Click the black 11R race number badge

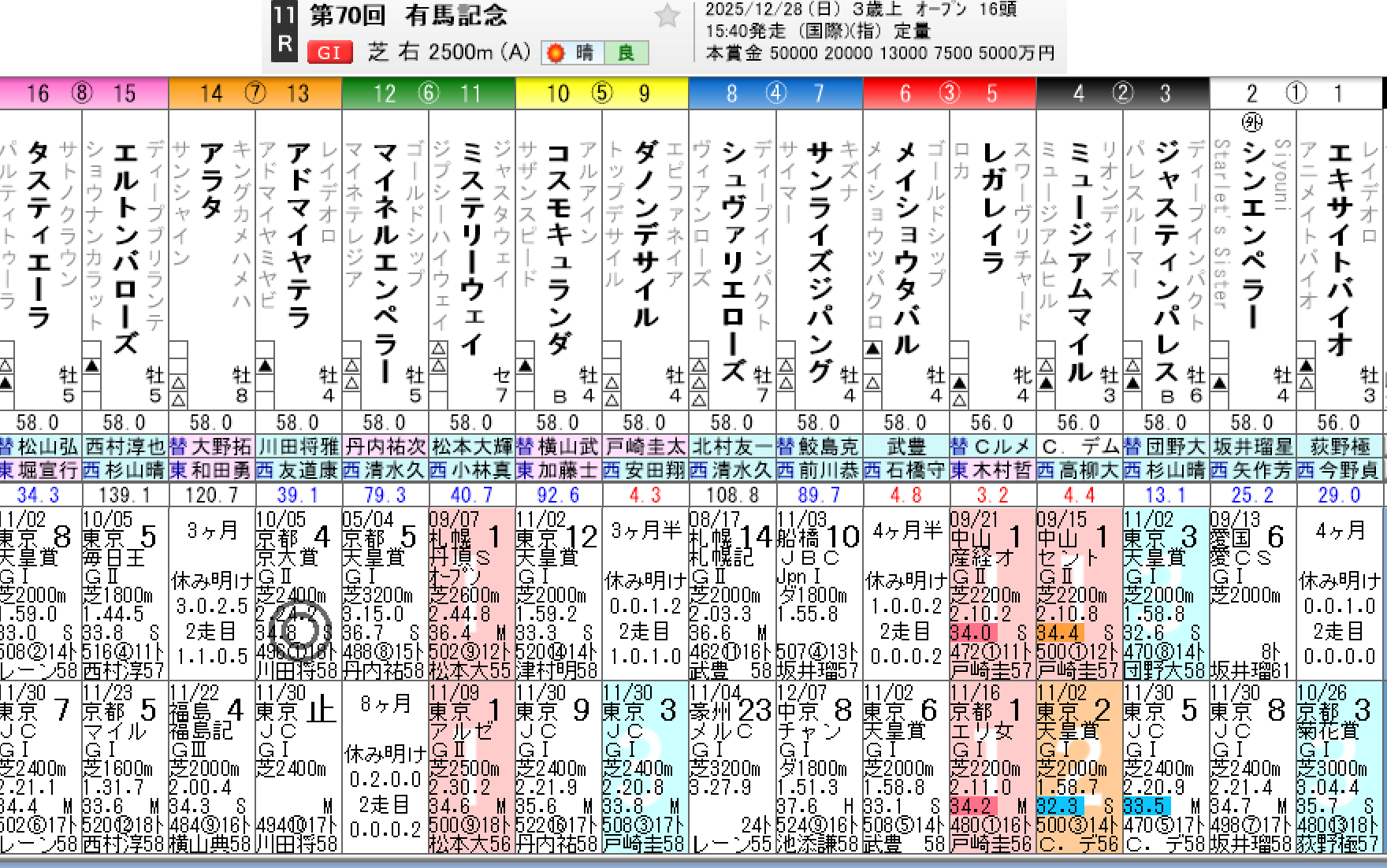pyautogui.click(x=284, y=30)
